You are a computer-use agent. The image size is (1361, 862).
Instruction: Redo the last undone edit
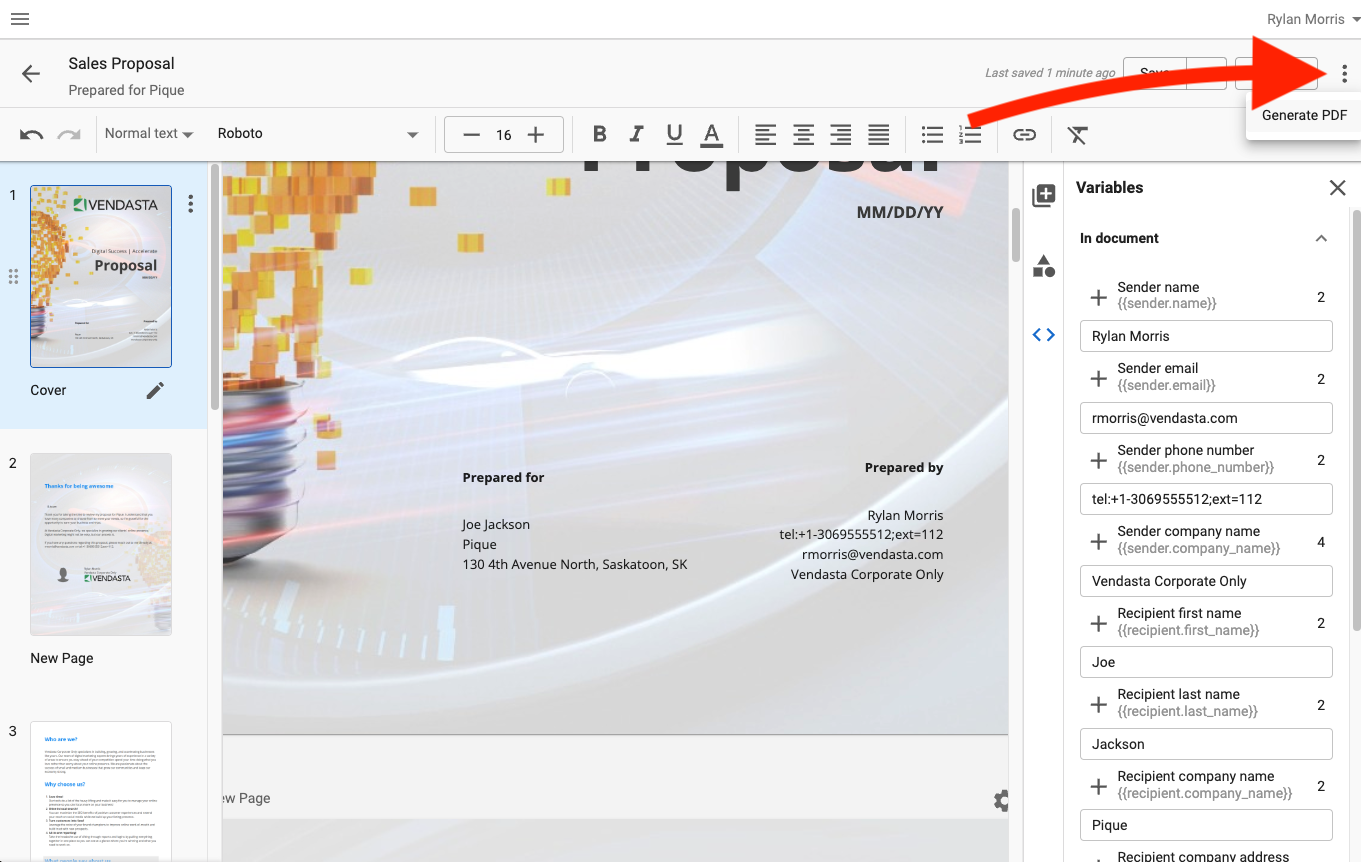68,134
